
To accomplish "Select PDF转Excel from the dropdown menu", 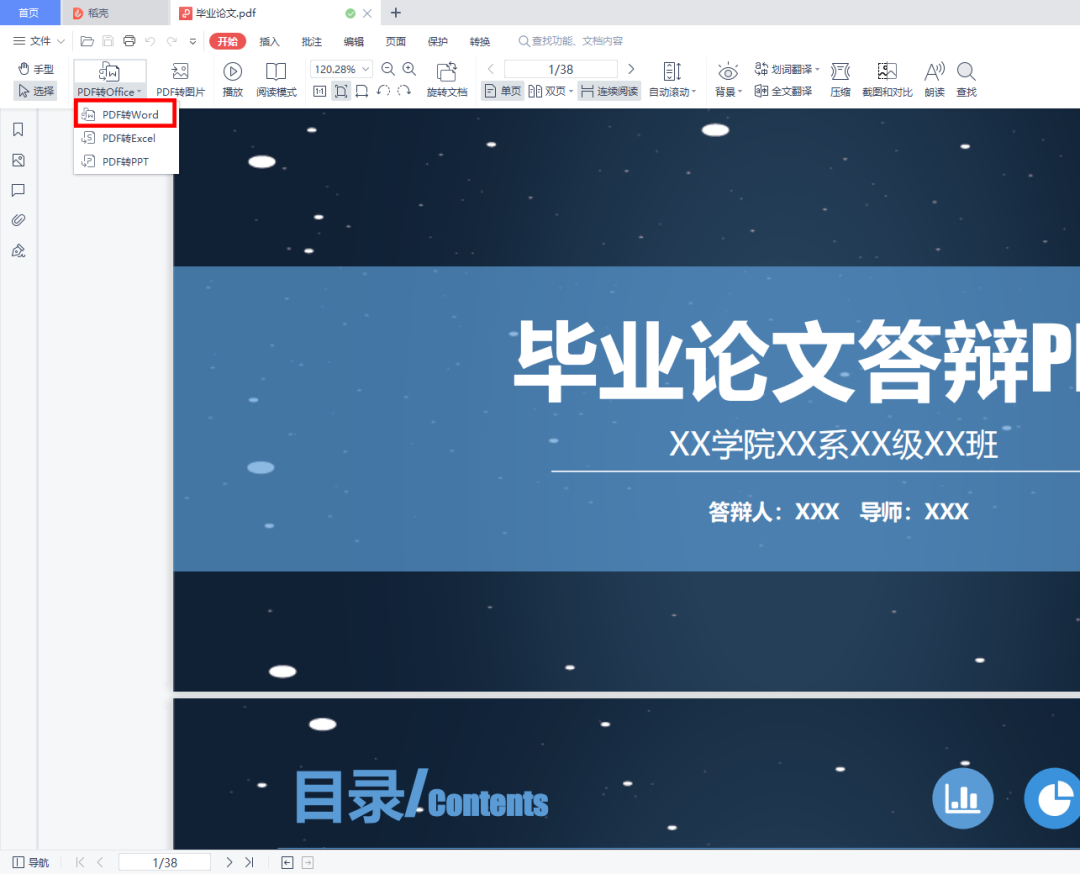I will [x=127, y=138].
